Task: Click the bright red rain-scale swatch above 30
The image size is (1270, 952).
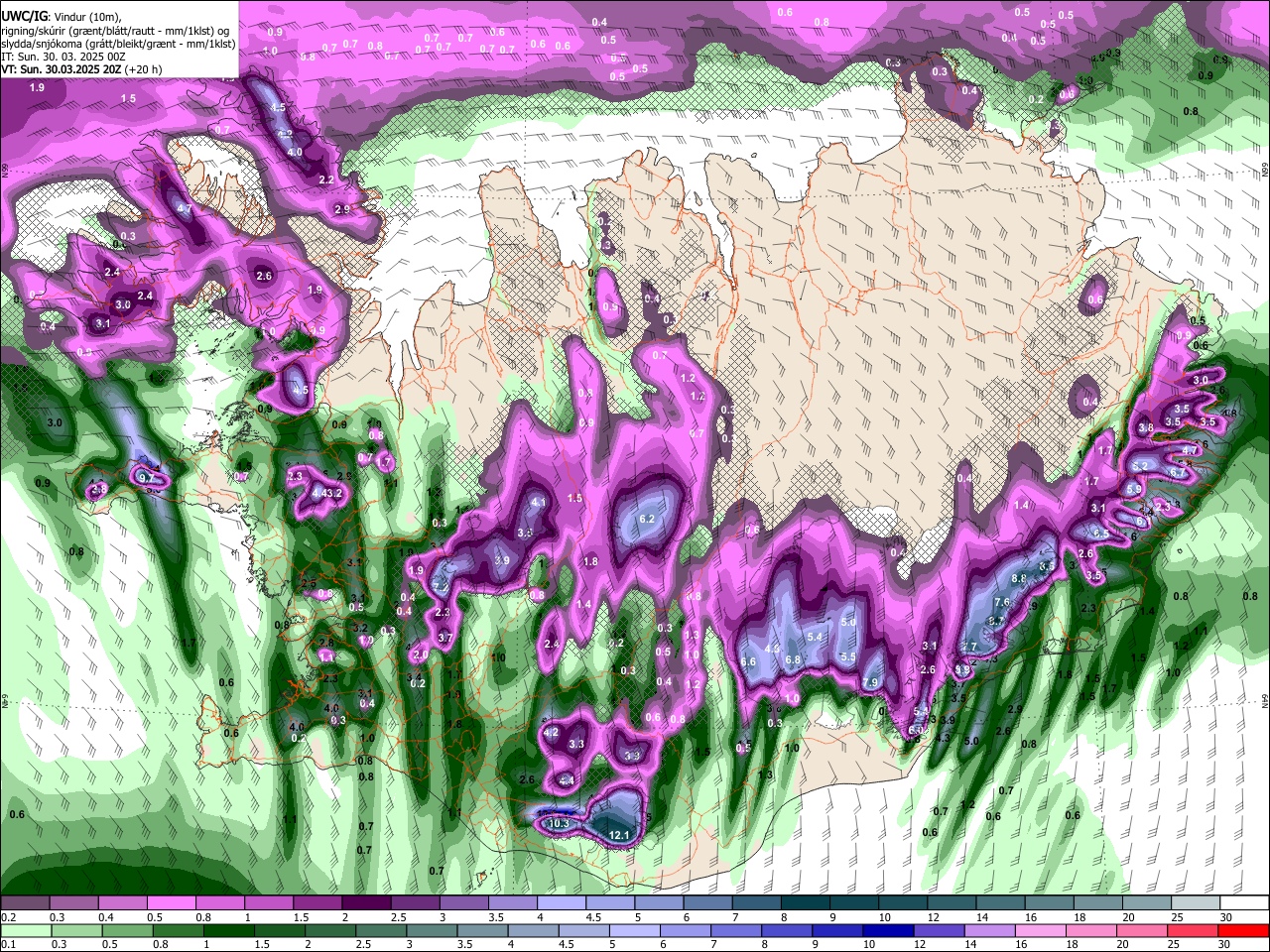Action: (1245, 930)
